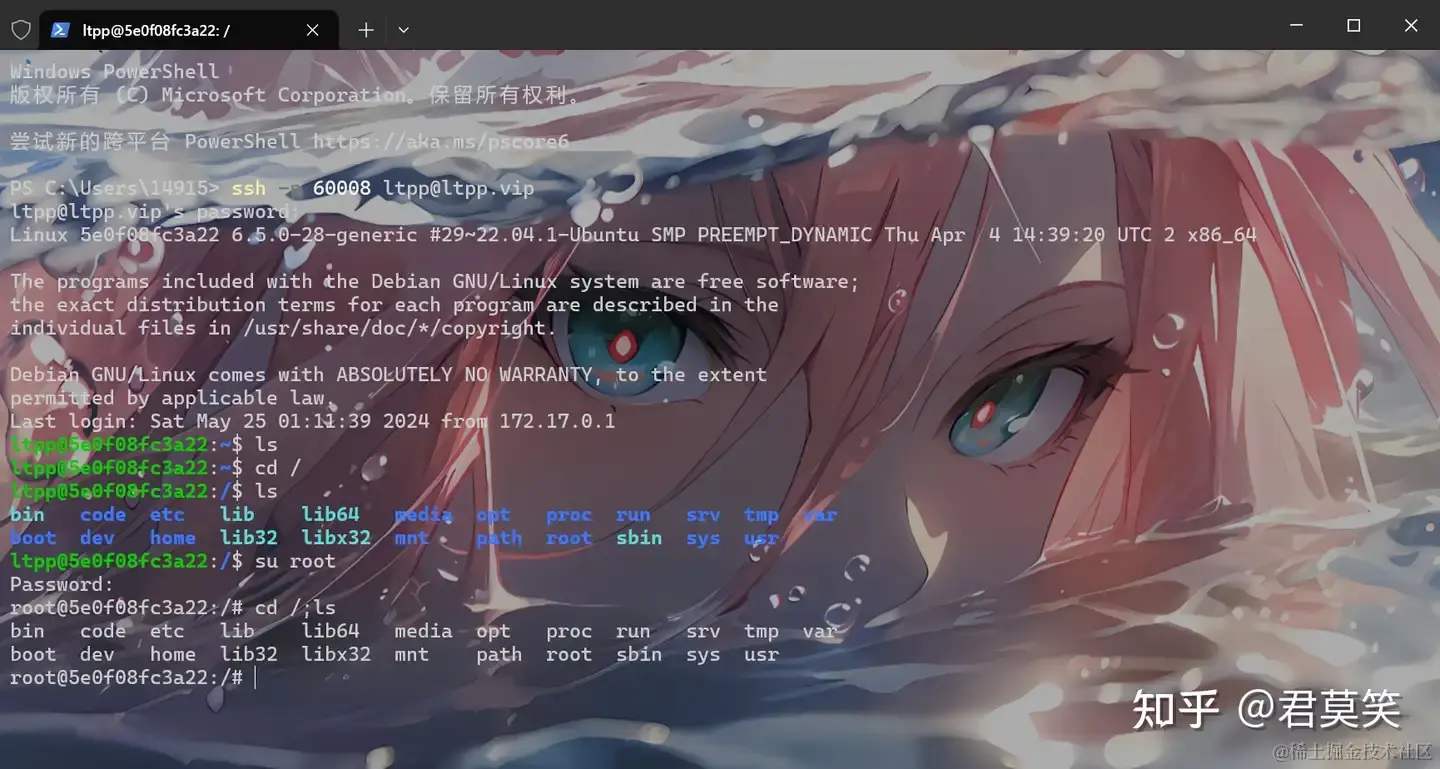Click the IP address "172.17.0.1"

tap(557, 421)
